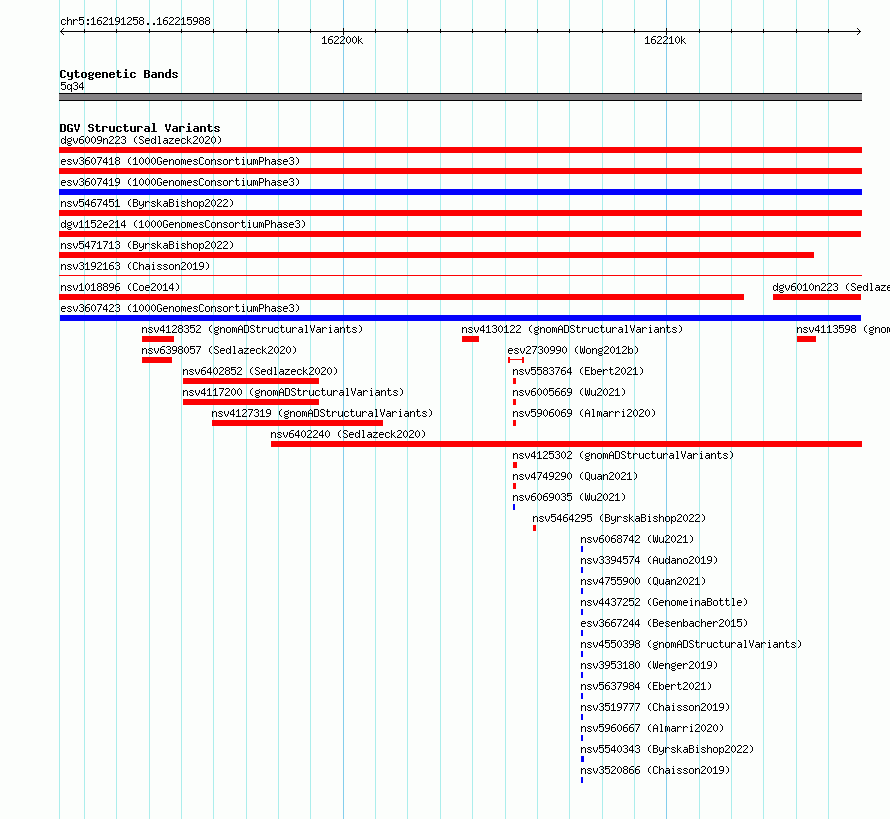Click the 162210k ruler position label

coord(665,40)
